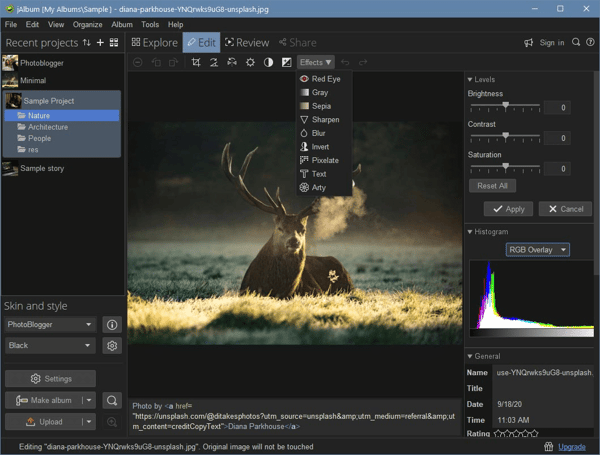Apply the Sepia effect
The height and width of the screenshot is (455, 600).
pos(324,106)
